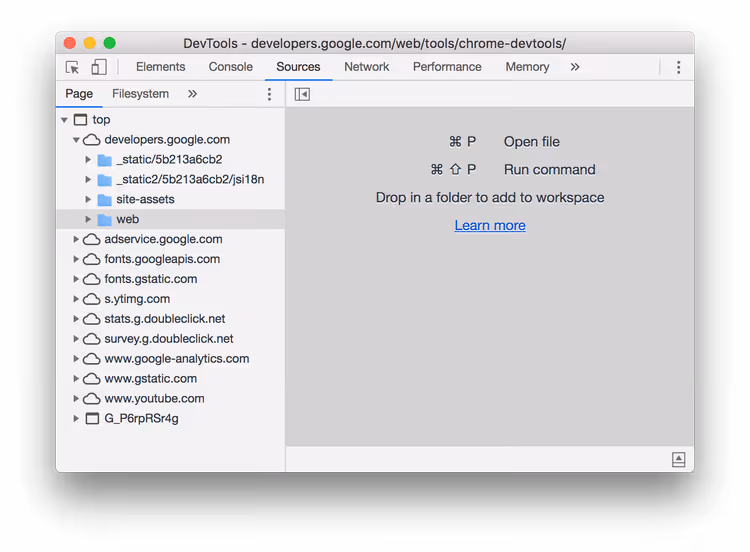The width and height of the screenshot is (750, 552).
Task: Show the console drawer icon at bottom right
Action: tap(678, 459)
